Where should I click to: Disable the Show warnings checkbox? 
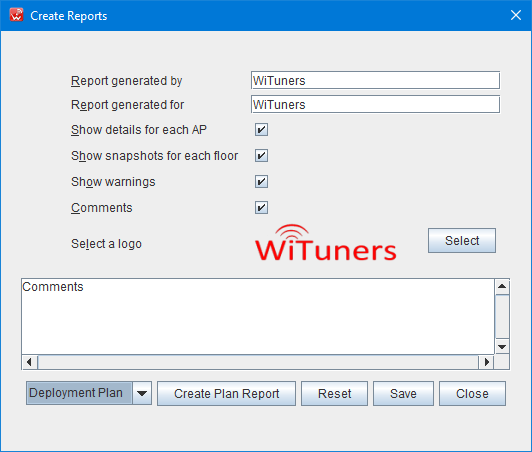click(x=261, y=182)
